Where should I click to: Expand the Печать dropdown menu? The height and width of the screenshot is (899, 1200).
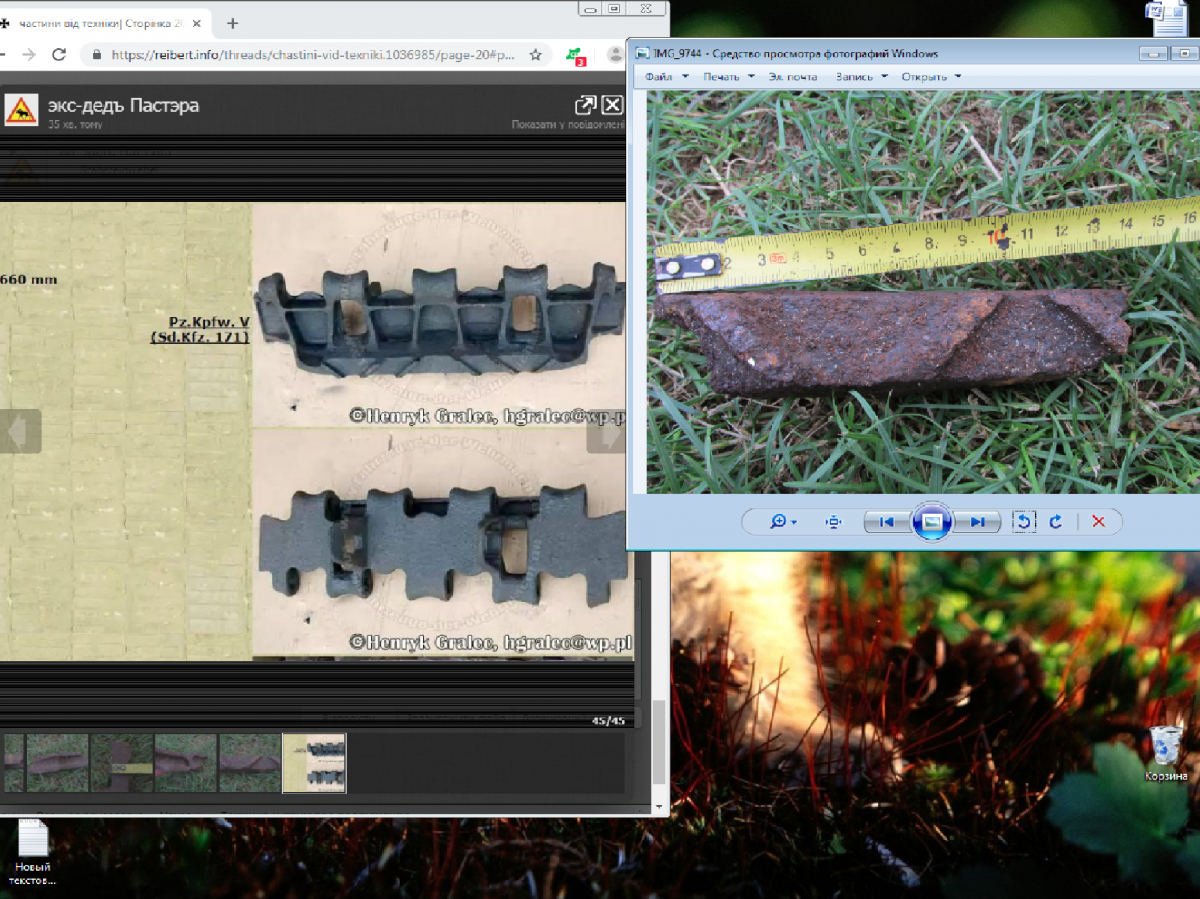point(727,77)
